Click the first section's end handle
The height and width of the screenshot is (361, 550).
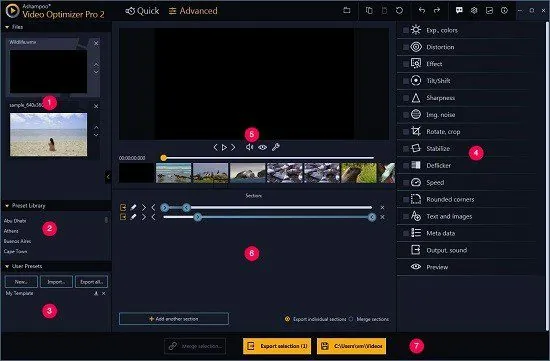(x=187, y=208)
